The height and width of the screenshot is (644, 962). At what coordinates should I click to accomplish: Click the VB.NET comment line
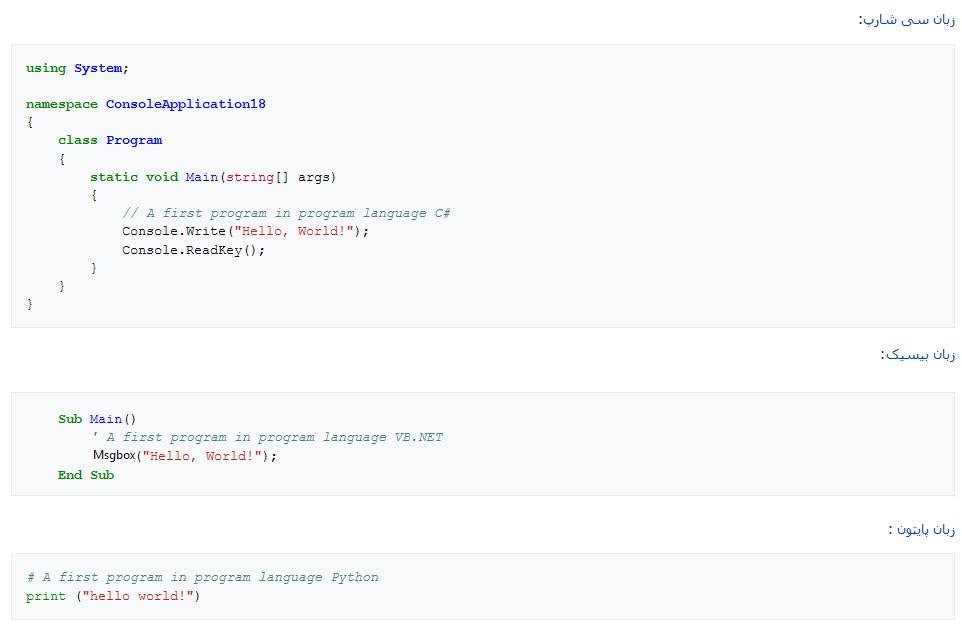tap(267, 437)
